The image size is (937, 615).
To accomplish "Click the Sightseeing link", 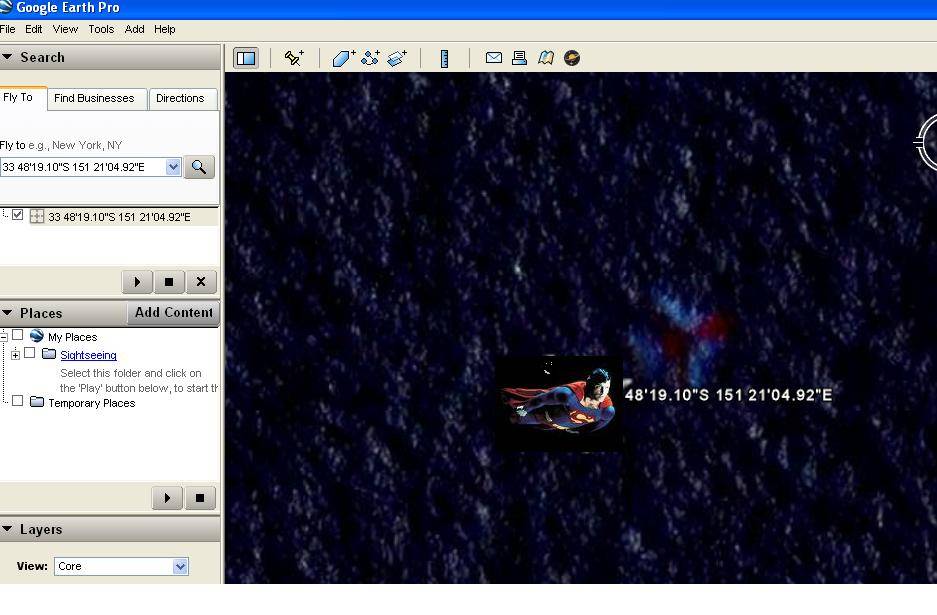I will pos(88,355).
